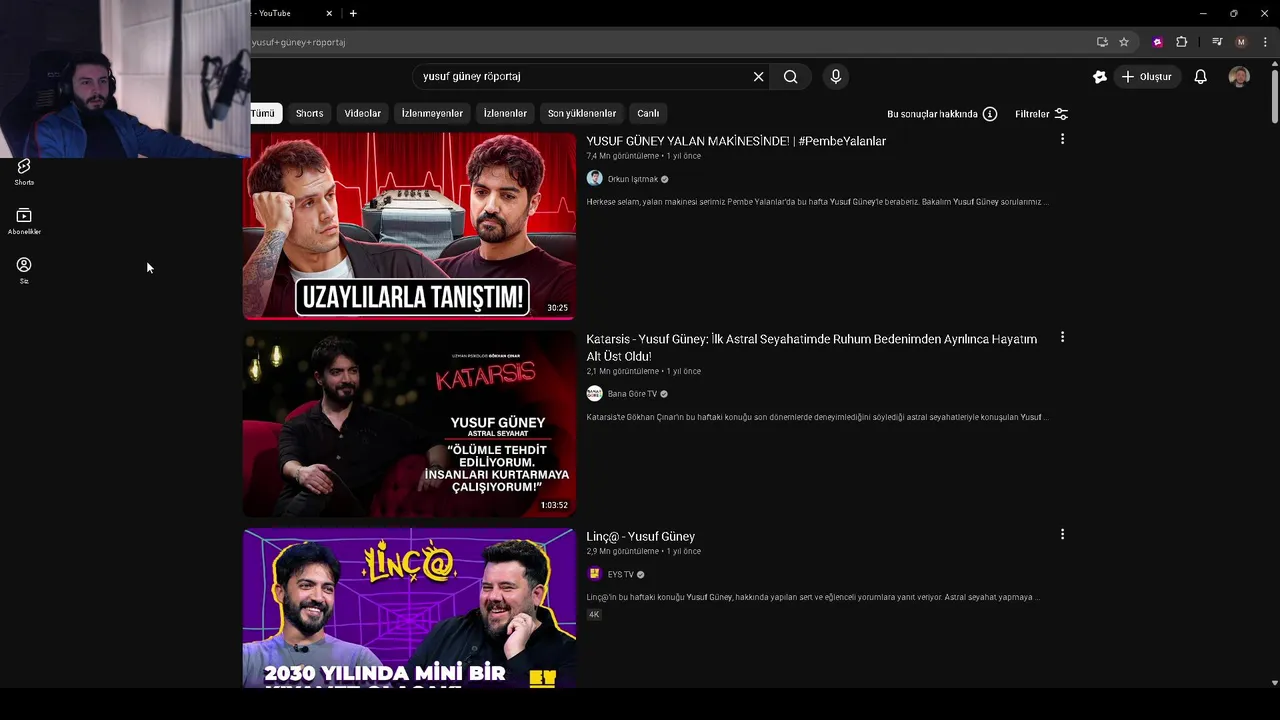Click Orkun Işıtmak channel avatar
Screen dimensions: 1280x720
point(594,178)
